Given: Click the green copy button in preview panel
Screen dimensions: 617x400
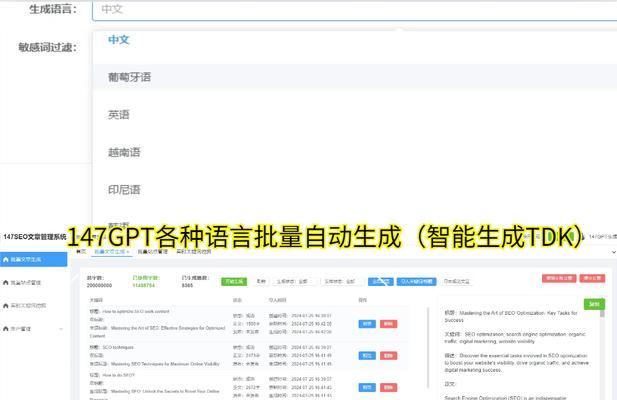Looking at the screenshot, I should [594, 304].
